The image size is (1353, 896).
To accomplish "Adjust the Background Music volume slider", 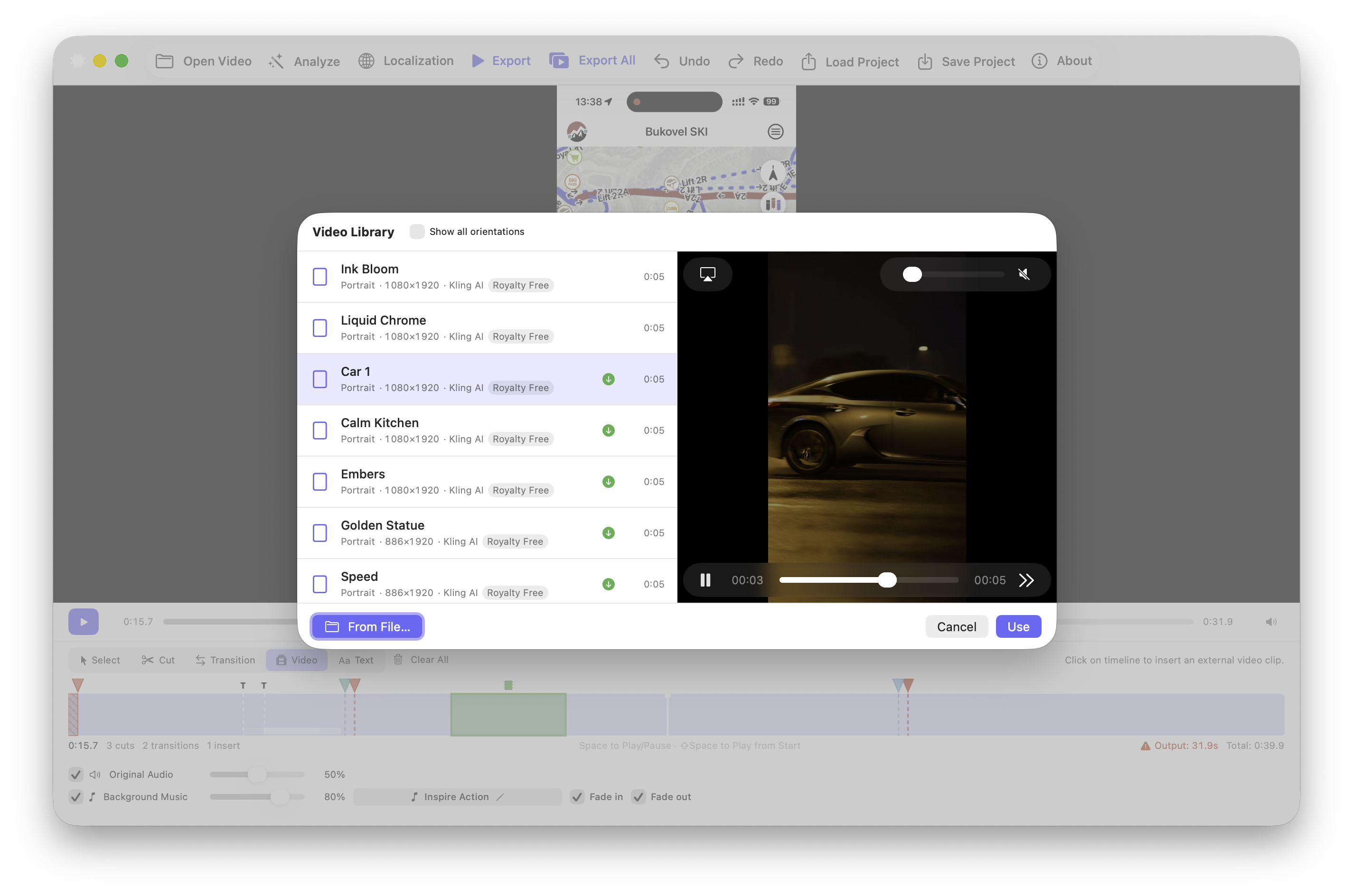I will coord(257,796).
